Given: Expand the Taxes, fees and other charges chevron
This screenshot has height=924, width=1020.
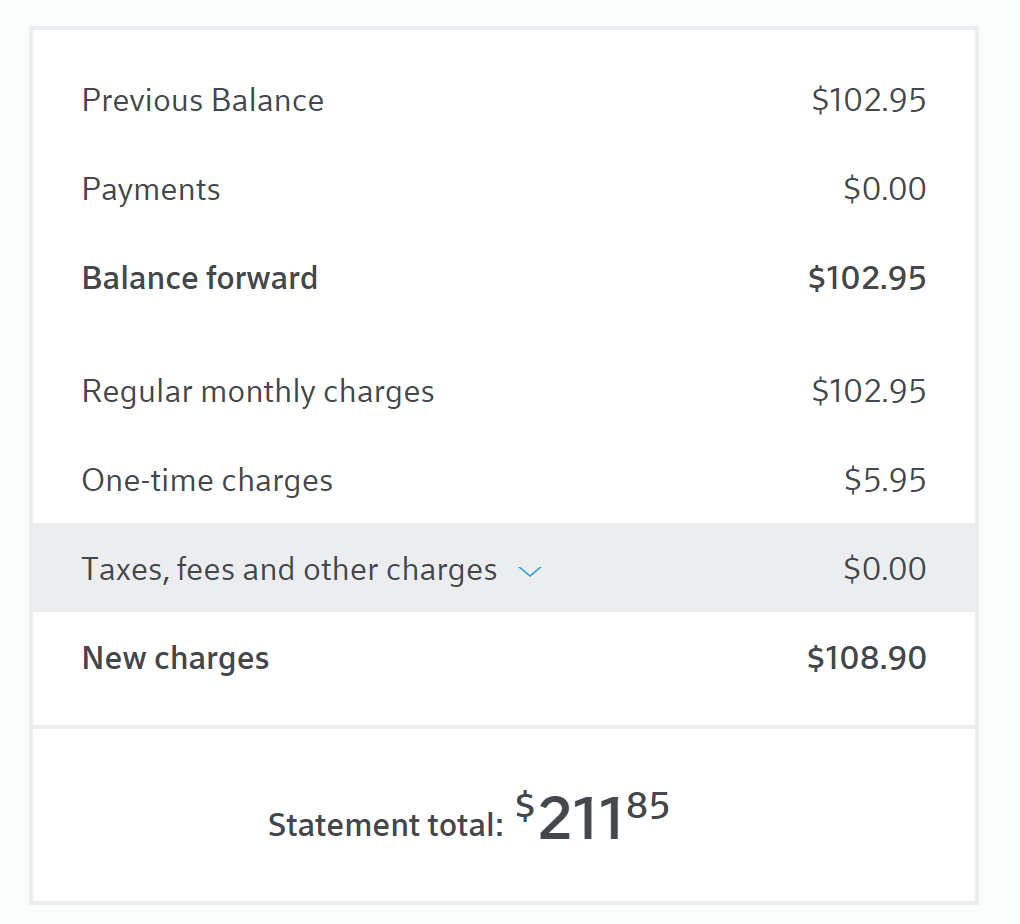Looking at the screenshot, I should (x=530, y=571).
